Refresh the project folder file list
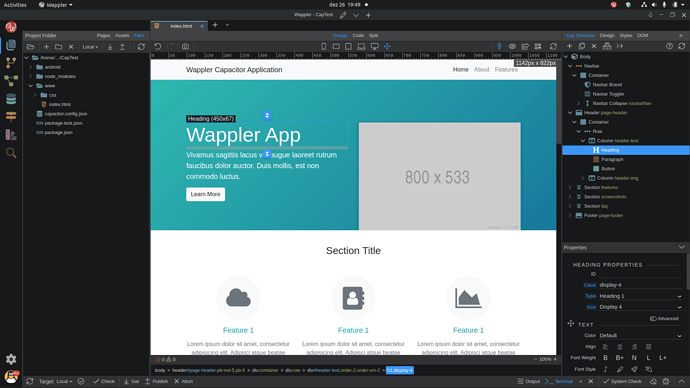 tap(141, 47)
